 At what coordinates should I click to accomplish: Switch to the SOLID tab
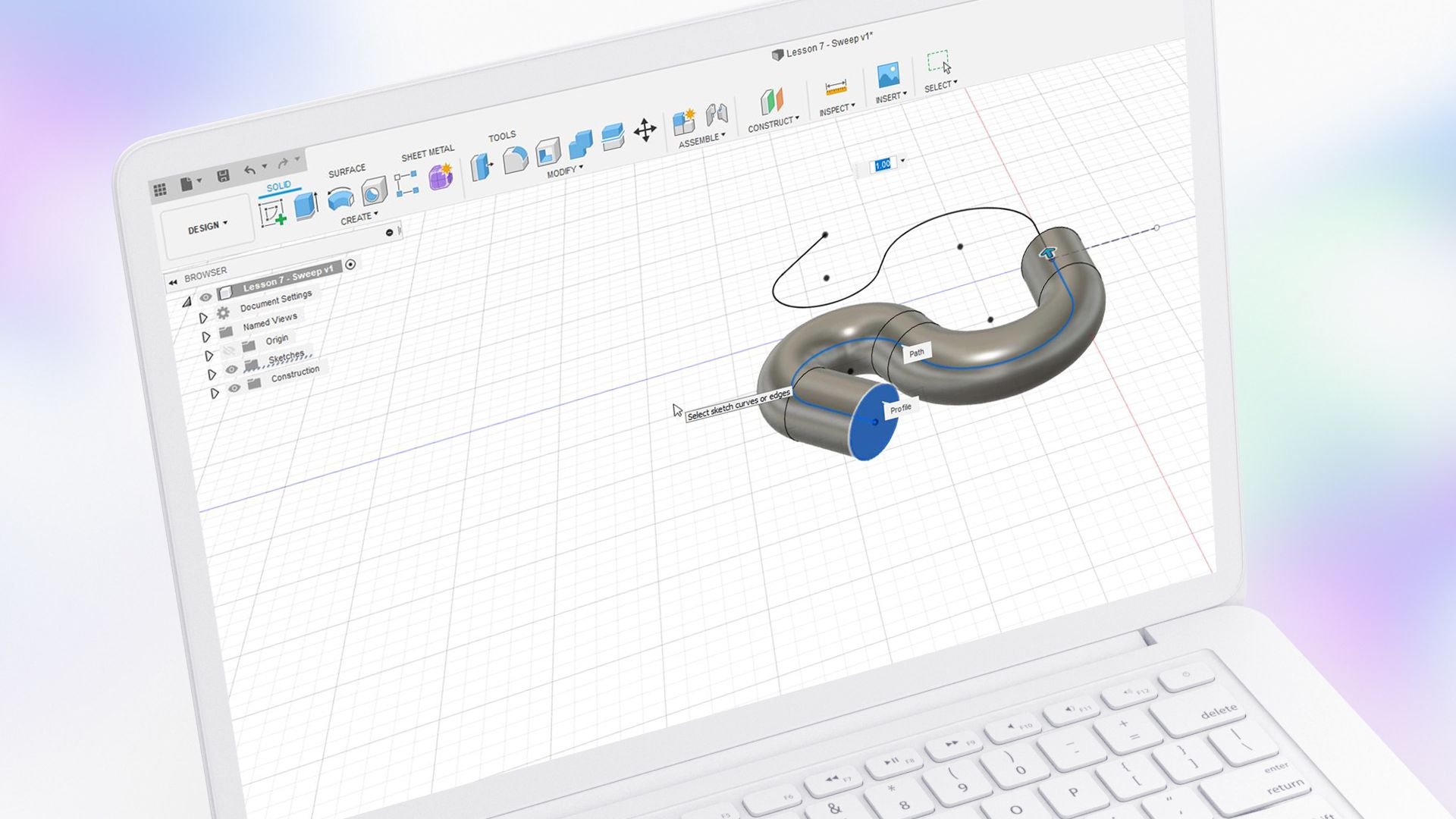(278, 186)
